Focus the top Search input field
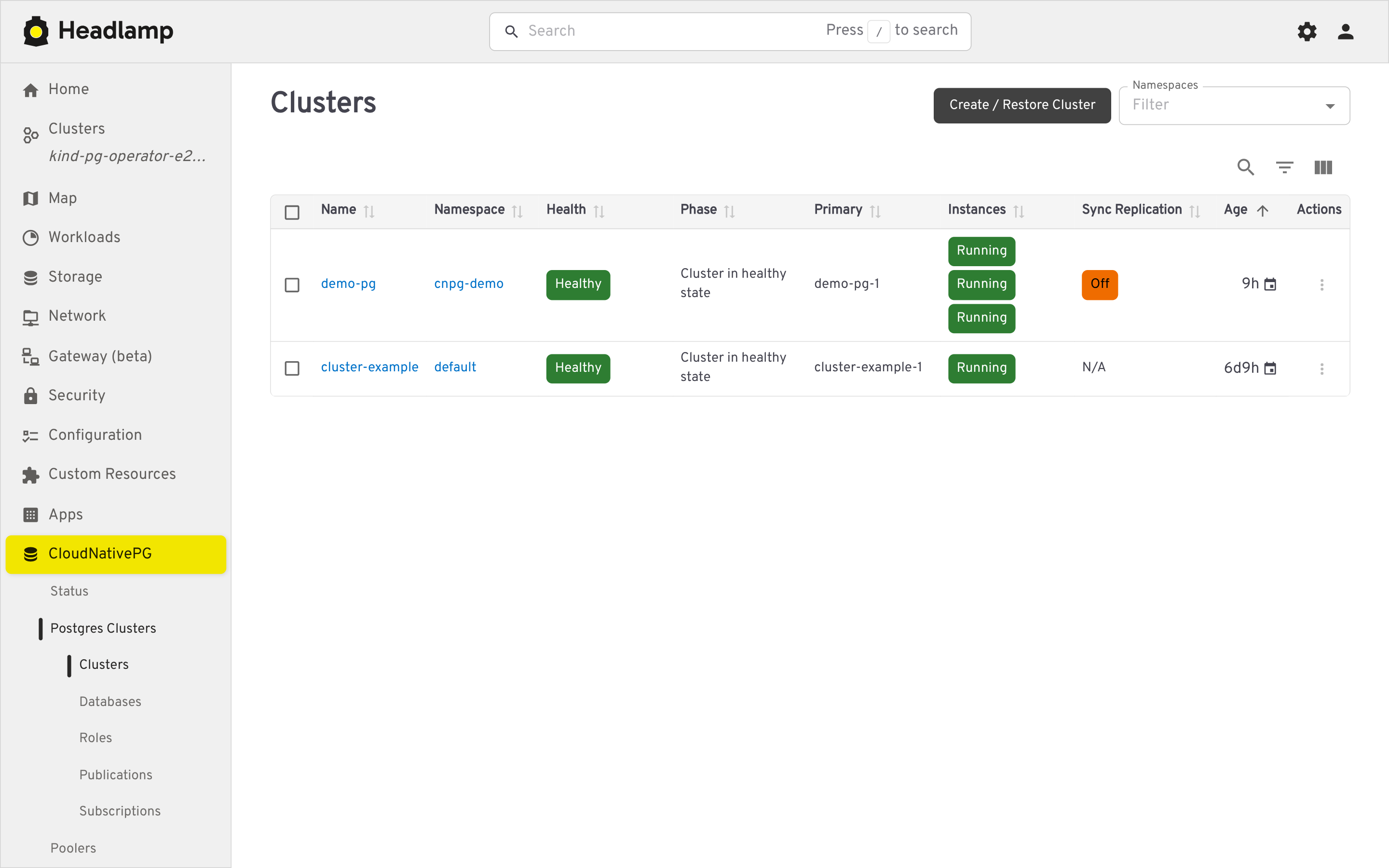Screen dimensions: 1389x868 (730, 31)
